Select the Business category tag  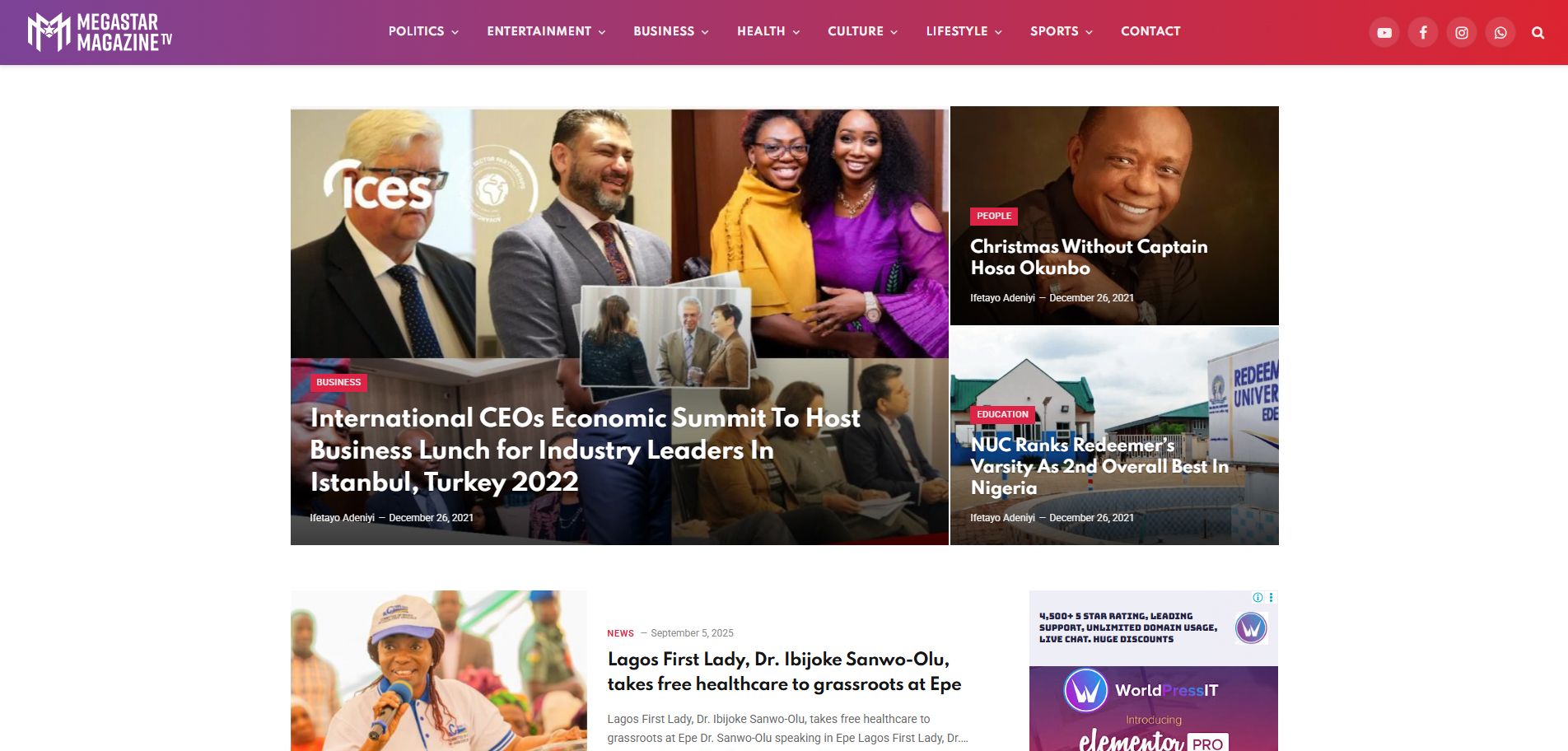[x=338, y=382]
